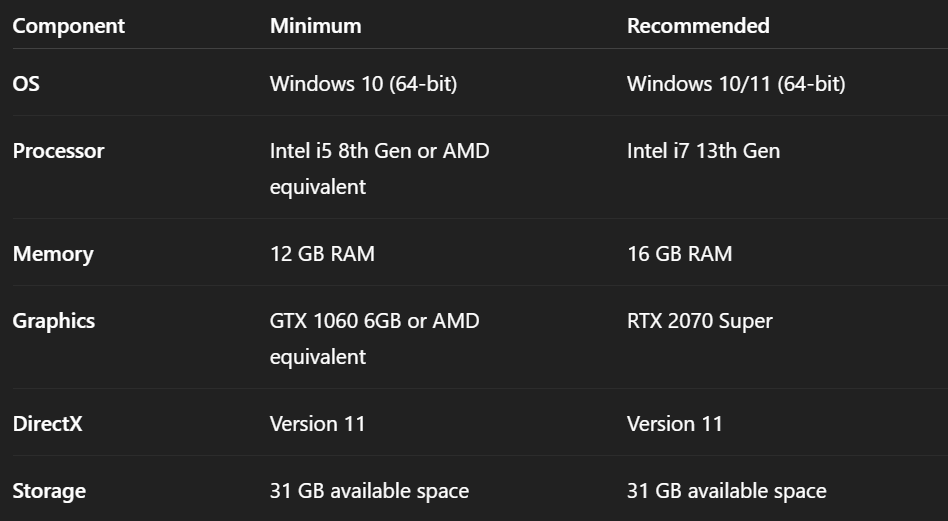Image resolution: width=948 pixels, height=521 pixels.
Task: Click the Intel i7 13th Gen cell
Action: (703, 151)
